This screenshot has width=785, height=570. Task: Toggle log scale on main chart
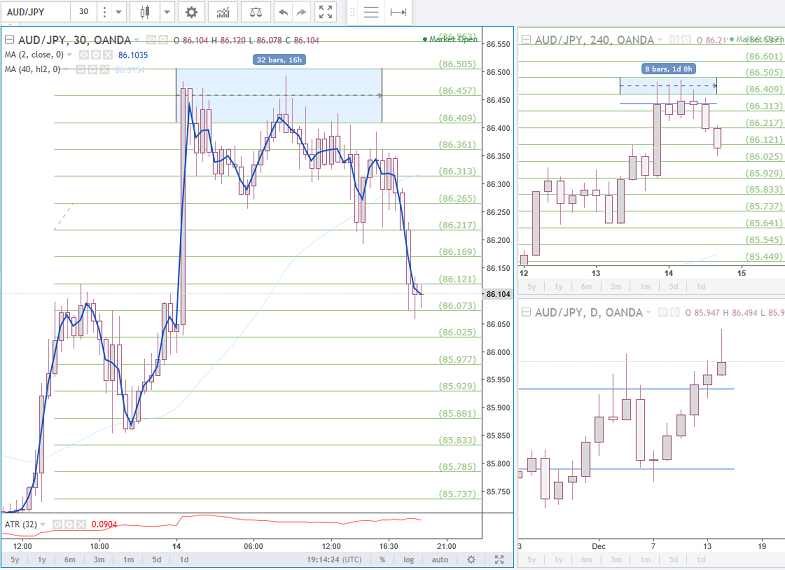[x=409, y=559]
